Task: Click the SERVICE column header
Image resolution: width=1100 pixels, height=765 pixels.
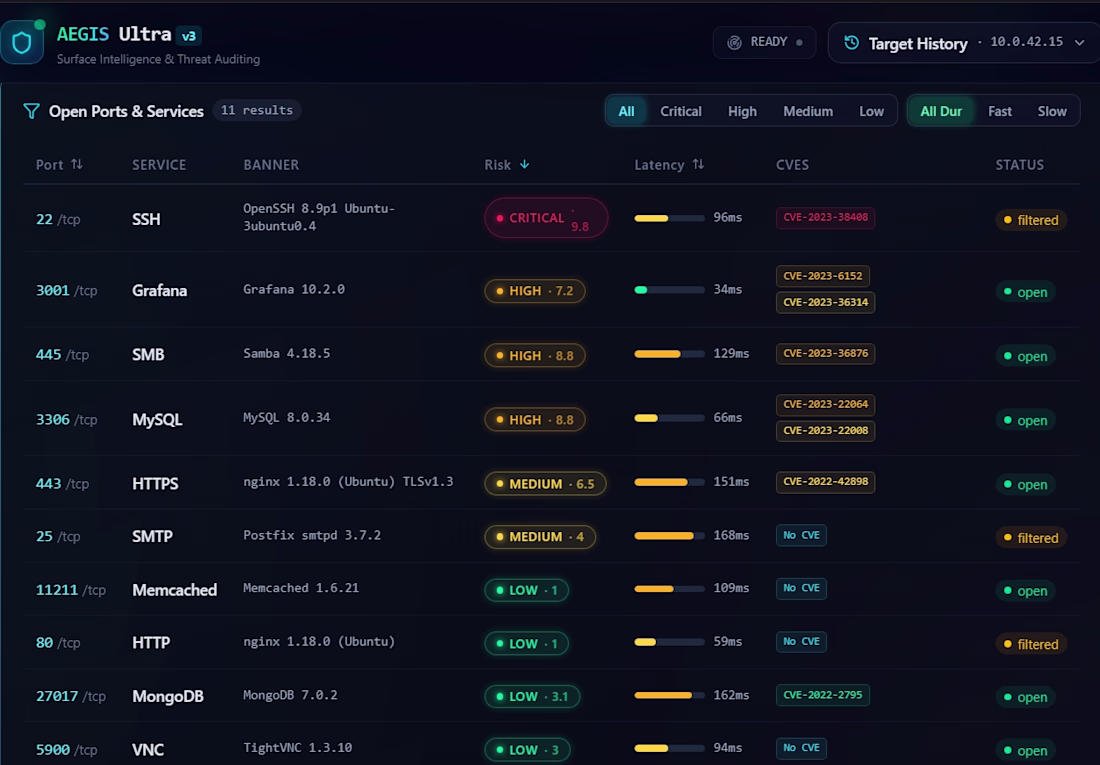Action: tap(159, 165)
